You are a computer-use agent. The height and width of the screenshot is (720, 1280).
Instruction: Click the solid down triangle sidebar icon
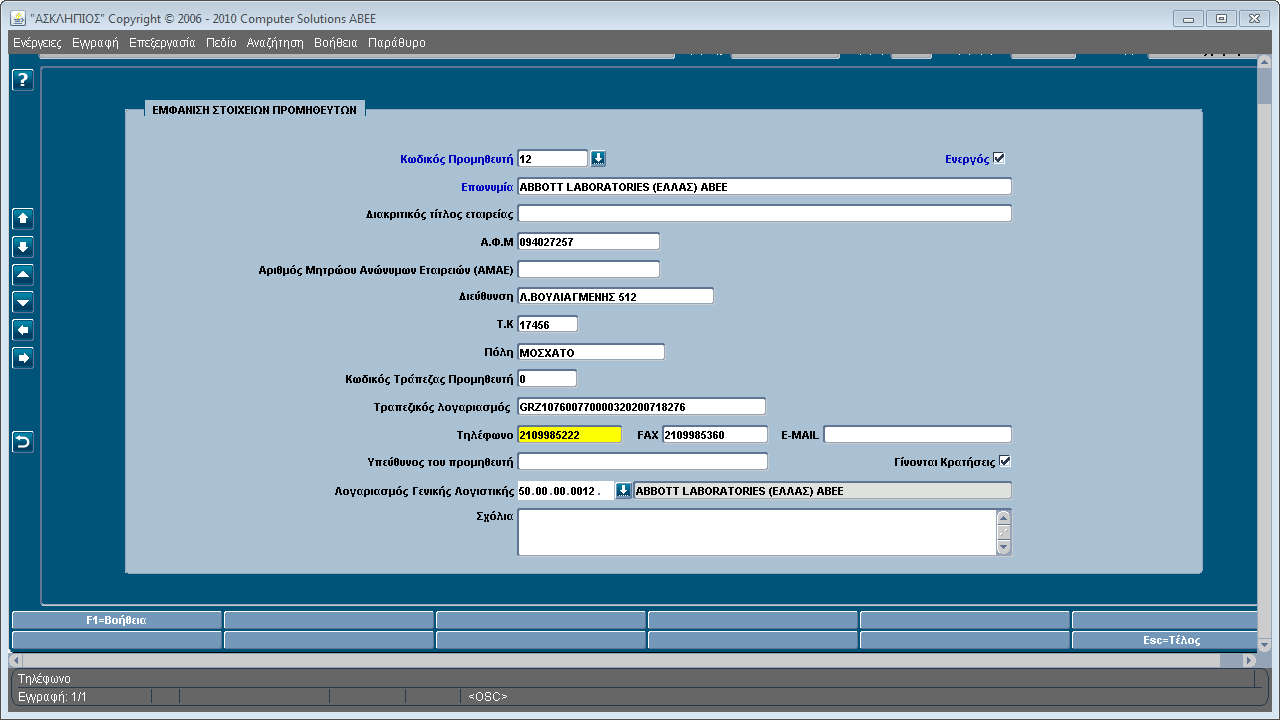pyautogui.click(x=23, y=302)
